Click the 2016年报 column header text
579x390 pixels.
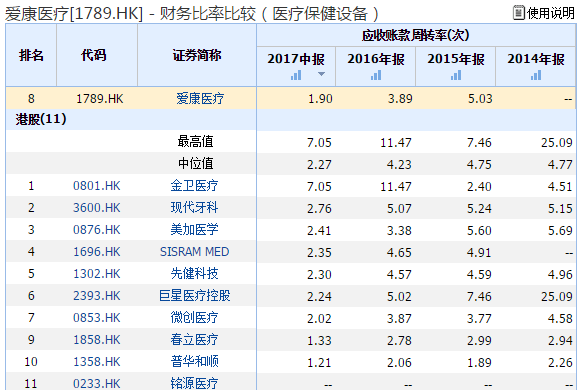(376, 59)
